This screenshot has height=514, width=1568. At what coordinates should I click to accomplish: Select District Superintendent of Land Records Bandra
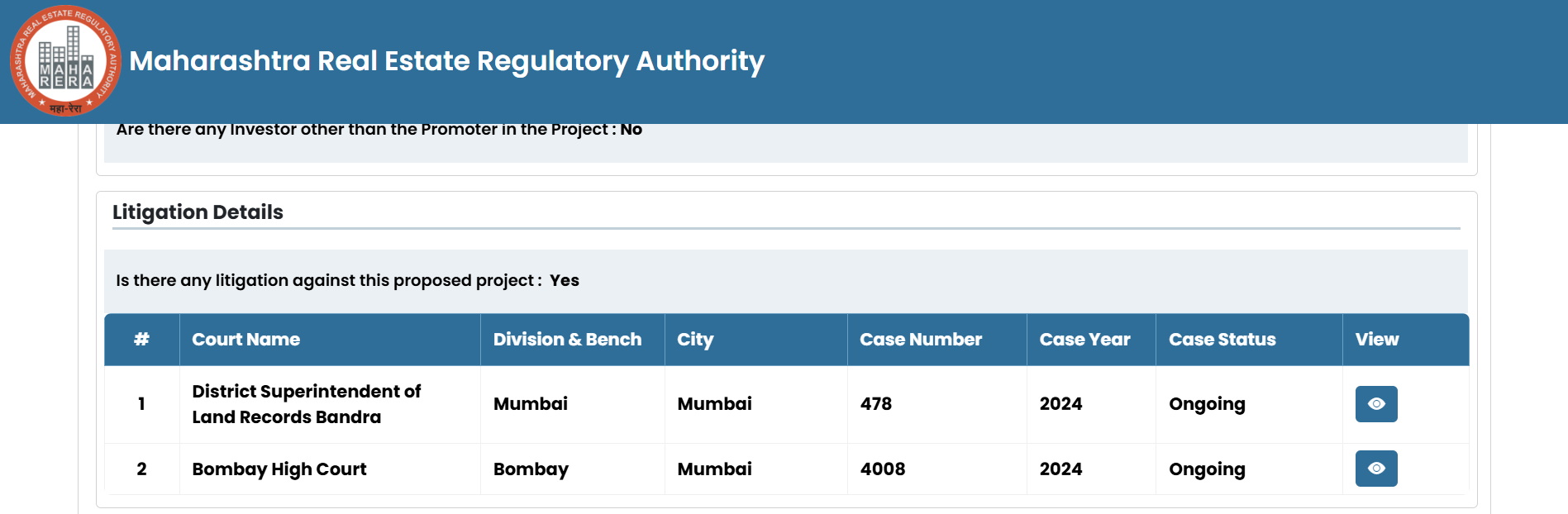coord(306,404)
